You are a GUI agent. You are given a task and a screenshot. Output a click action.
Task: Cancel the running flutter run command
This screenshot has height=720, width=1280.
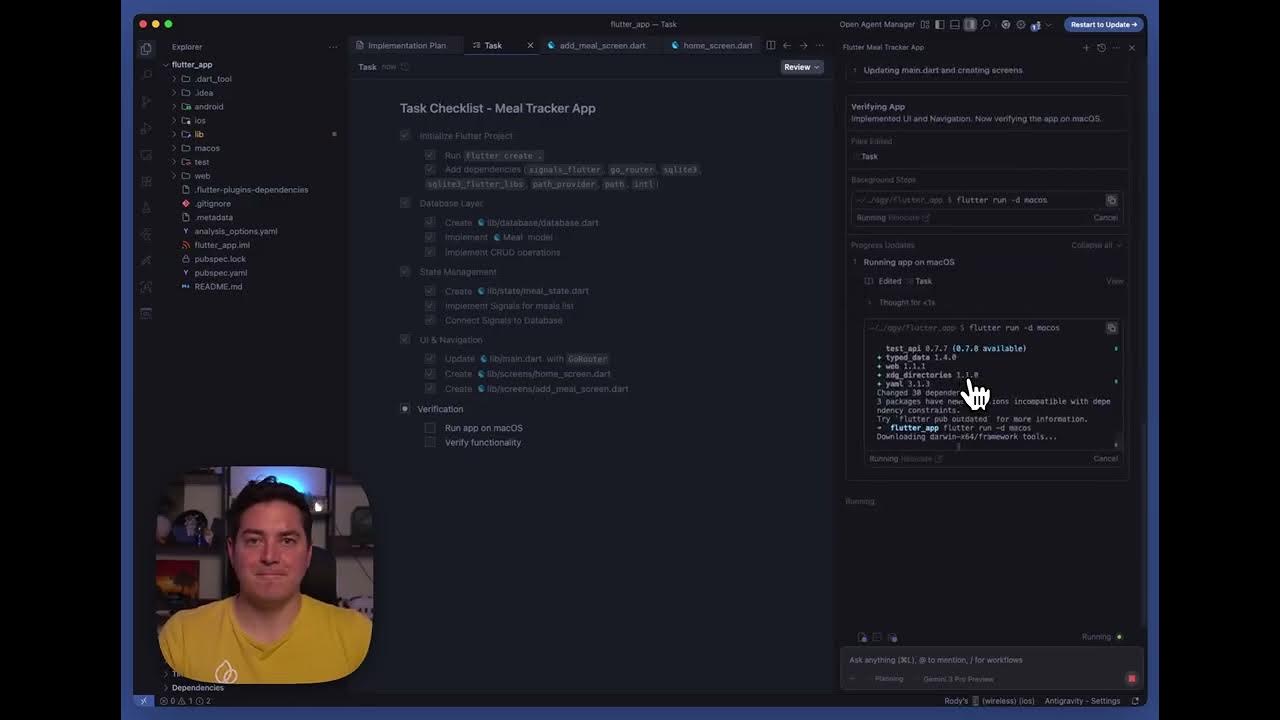[1105, 458]
